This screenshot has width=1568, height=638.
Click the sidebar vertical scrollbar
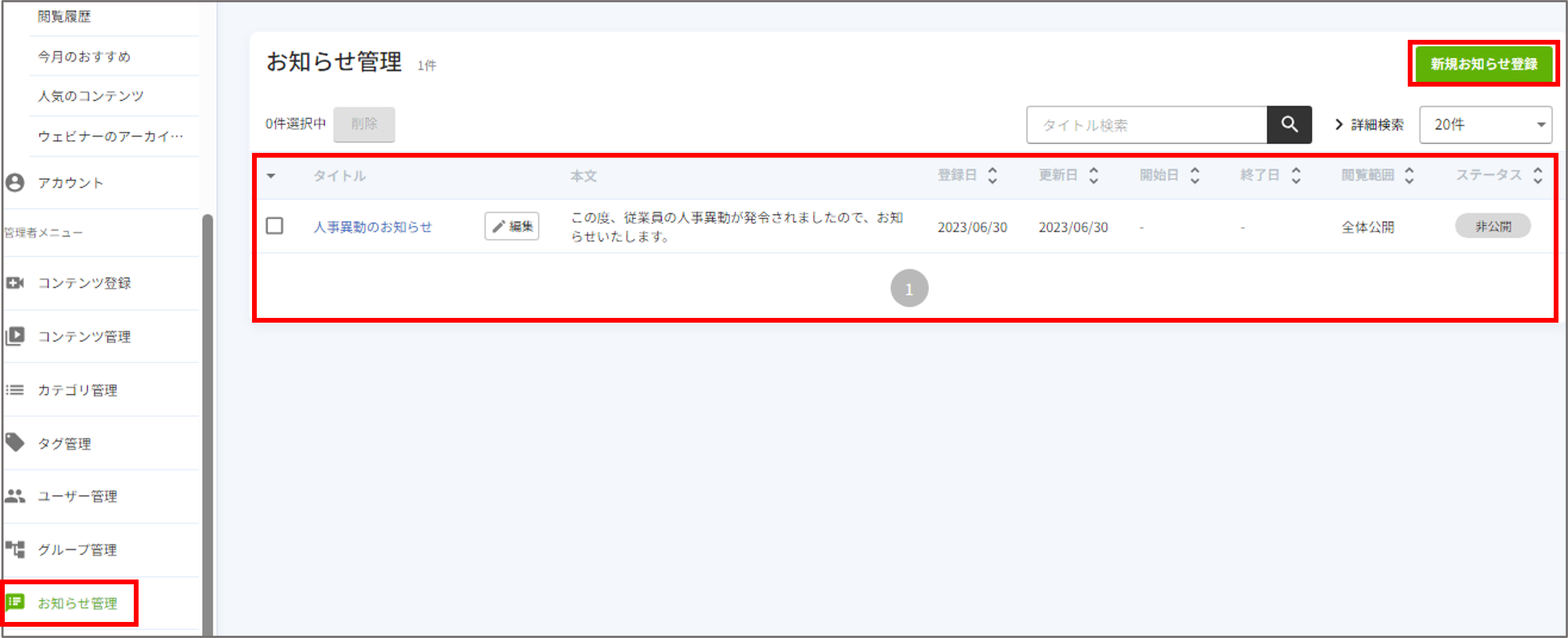[x=207, y=424]
